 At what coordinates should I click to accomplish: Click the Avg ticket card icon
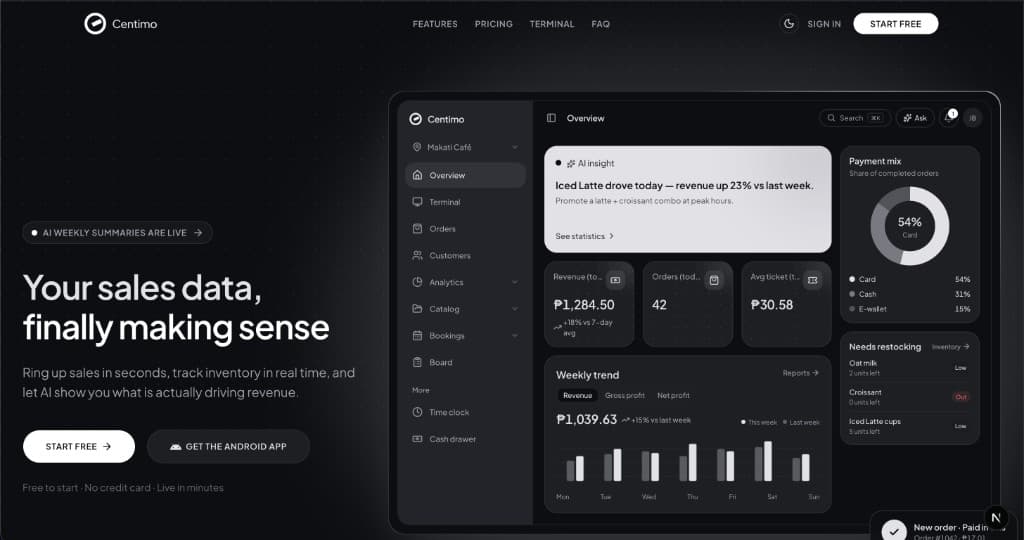pyautogui.click(x=812, y=280)
